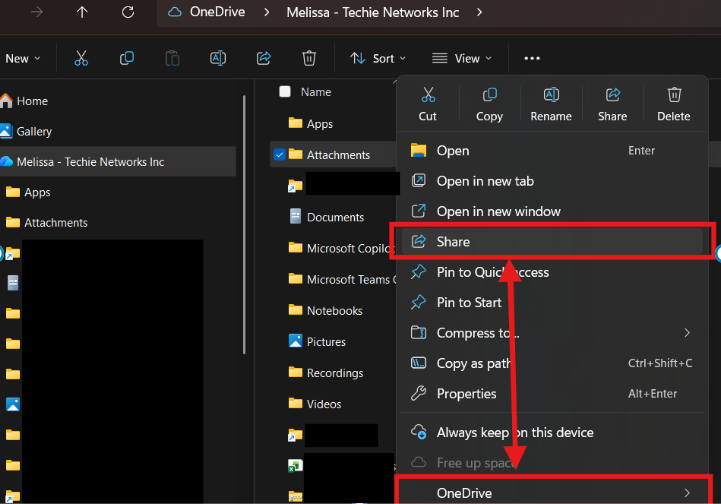Navigate up one folder level
The image size is (721, 504).
click(82, 12)
